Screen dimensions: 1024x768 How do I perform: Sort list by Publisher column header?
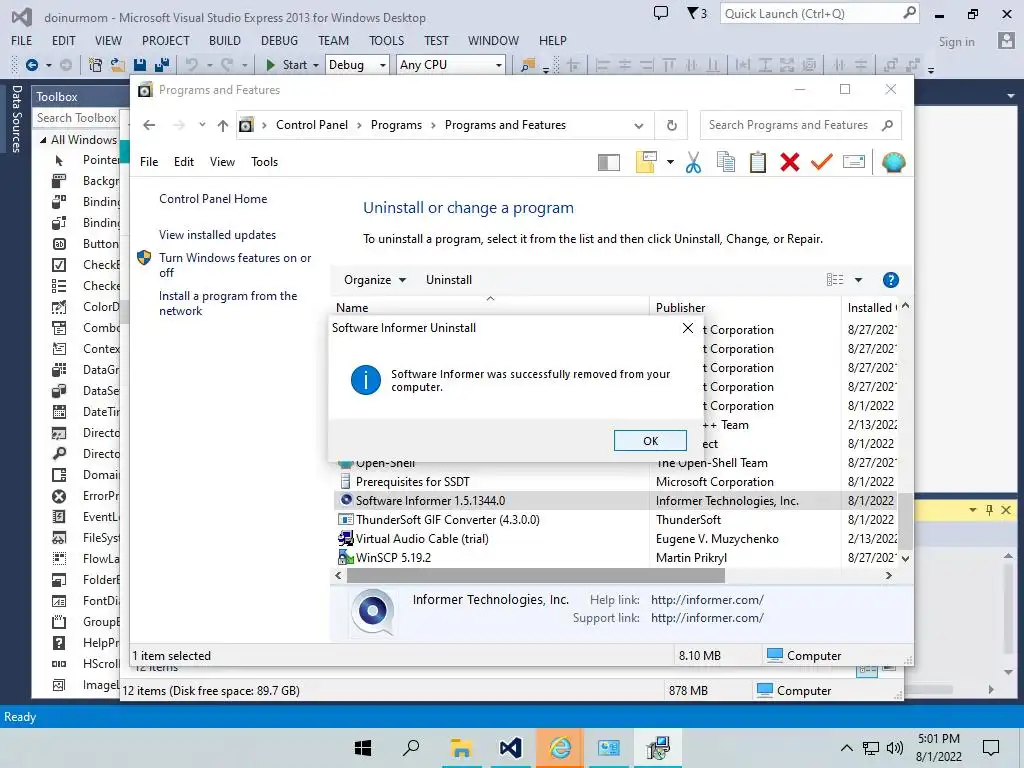[x=745, y=308]
